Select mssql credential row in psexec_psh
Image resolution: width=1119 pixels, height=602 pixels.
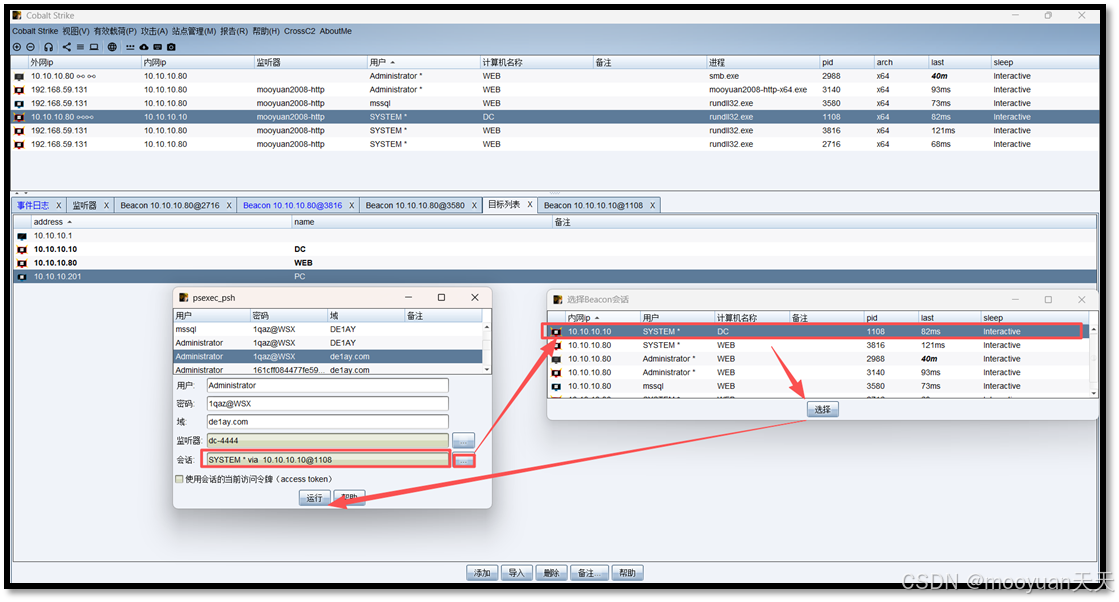pos(328,330)
